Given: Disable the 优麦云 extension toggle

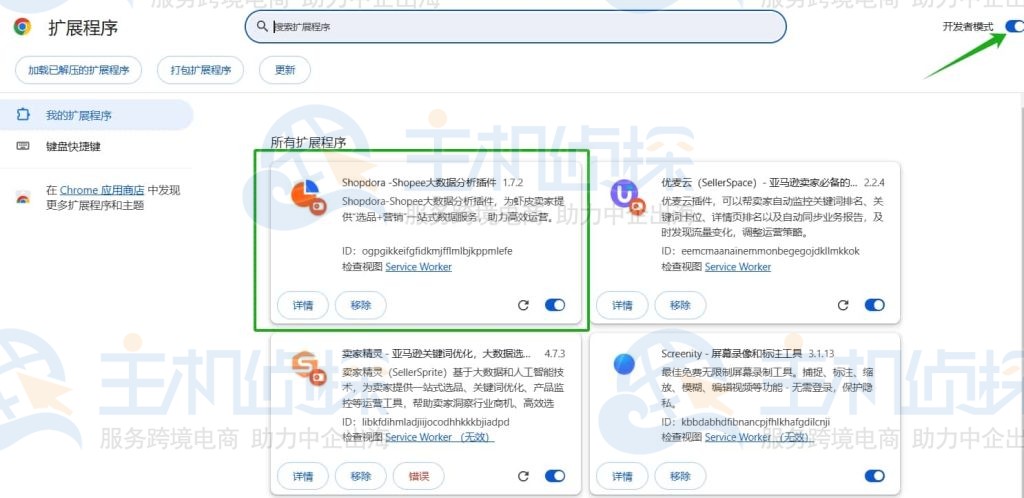Looking at the screenshot, I should click(x=874, y=305).
